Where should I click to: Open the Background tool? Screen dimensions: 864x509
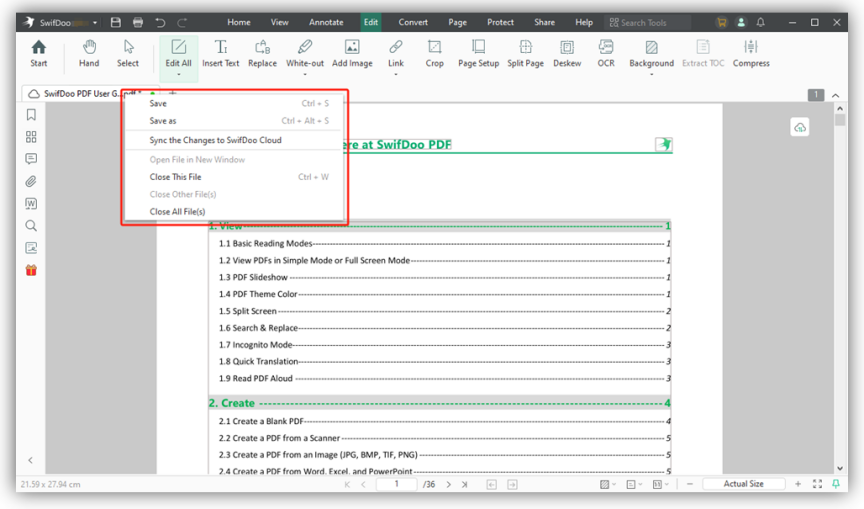[651, 53]
